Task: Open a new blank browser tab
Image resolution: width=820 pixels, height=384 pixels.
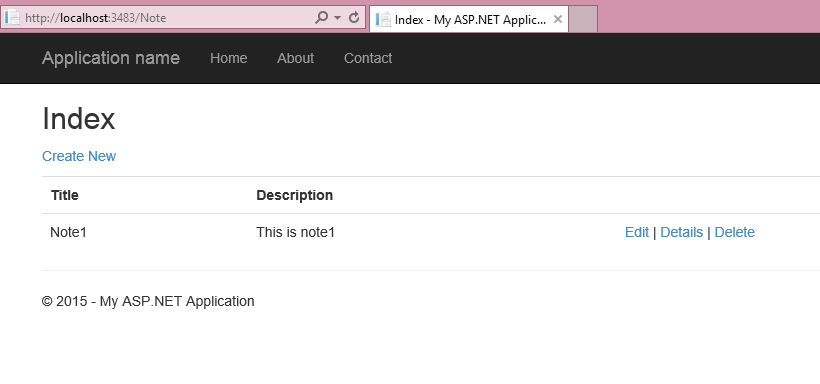Action: (583, 19)
